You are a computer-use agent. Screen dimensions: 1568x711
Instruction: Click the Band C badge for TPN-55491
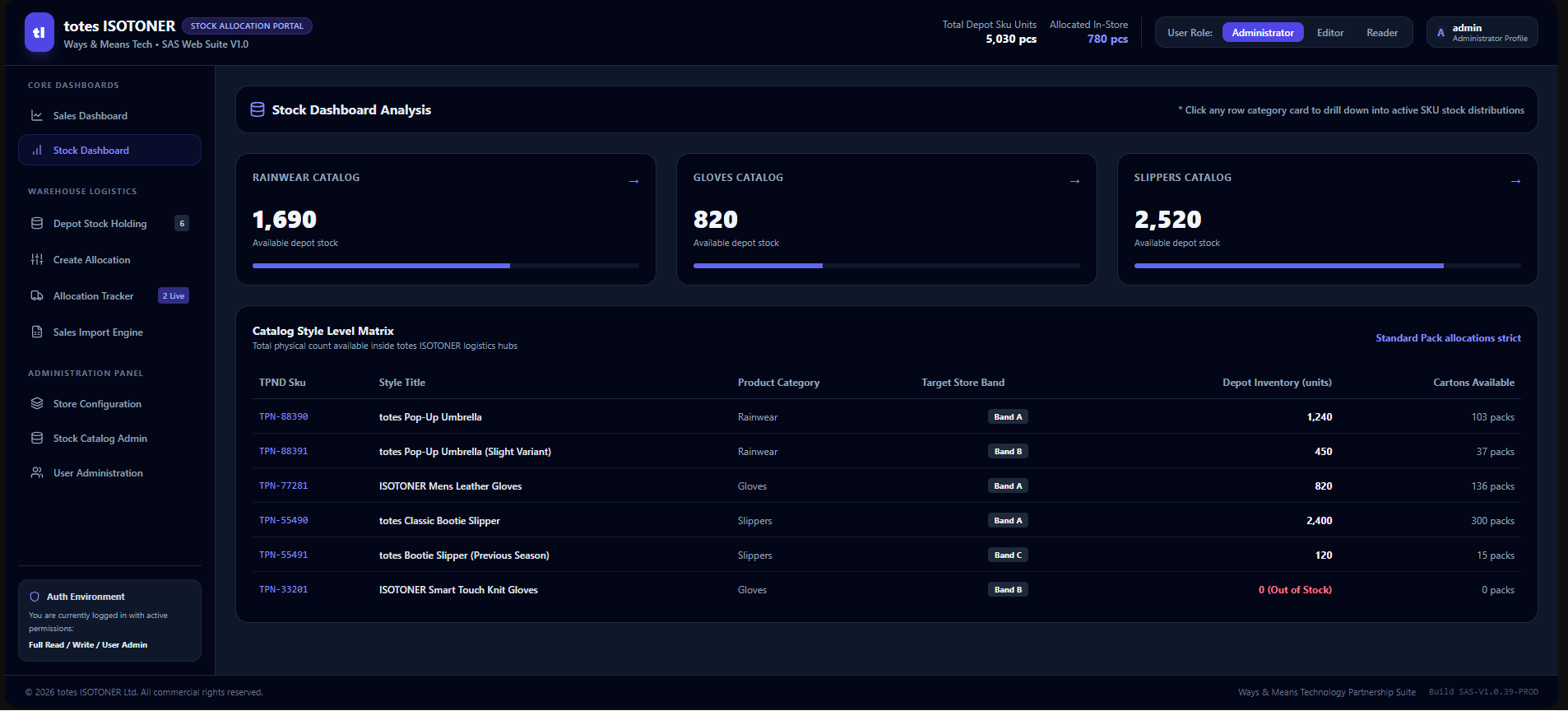click(x=1008, y=555)
